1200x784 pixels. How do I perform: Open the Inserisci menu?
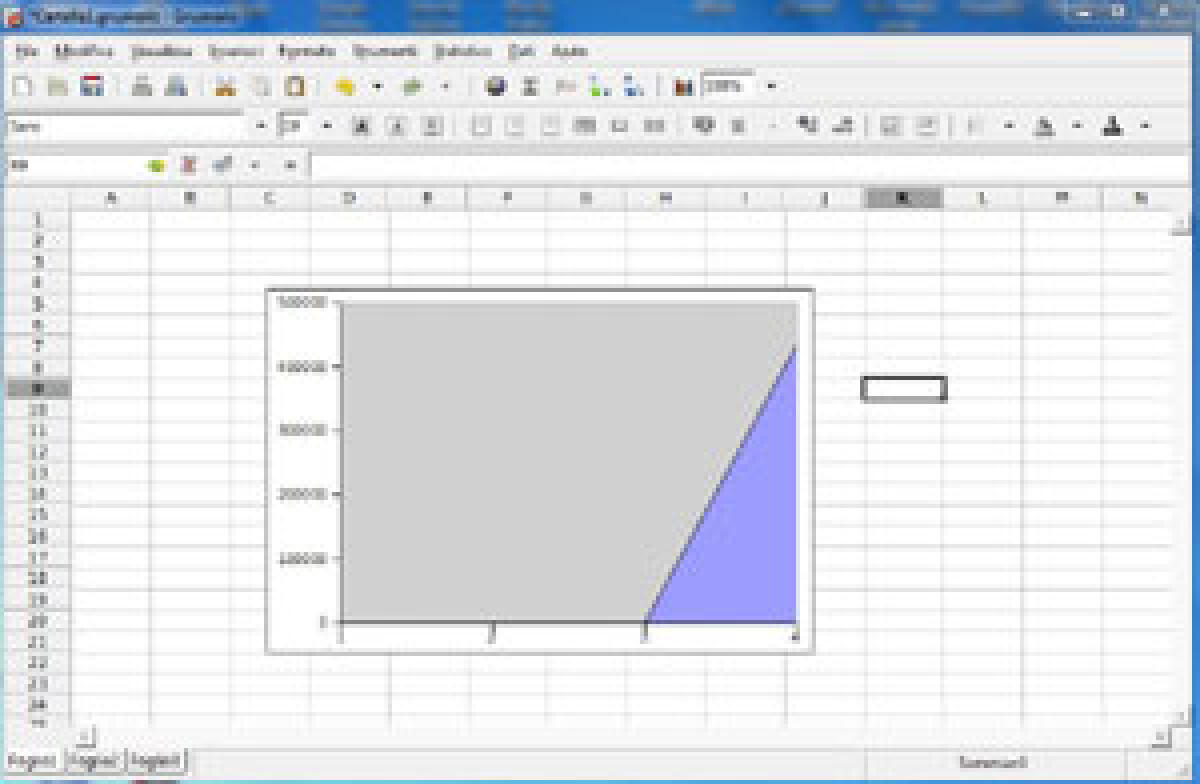tap(236, 51)
